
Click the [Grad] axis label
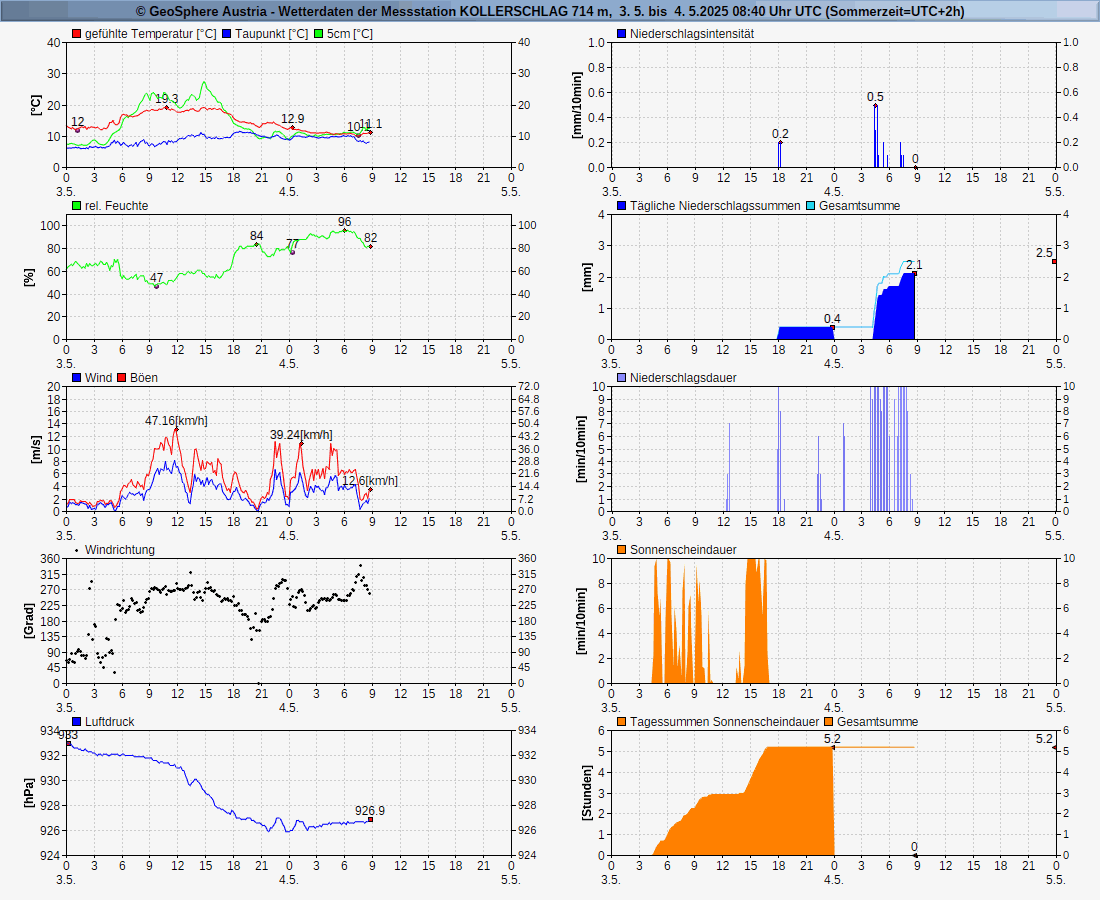click(x=29, y=620)
